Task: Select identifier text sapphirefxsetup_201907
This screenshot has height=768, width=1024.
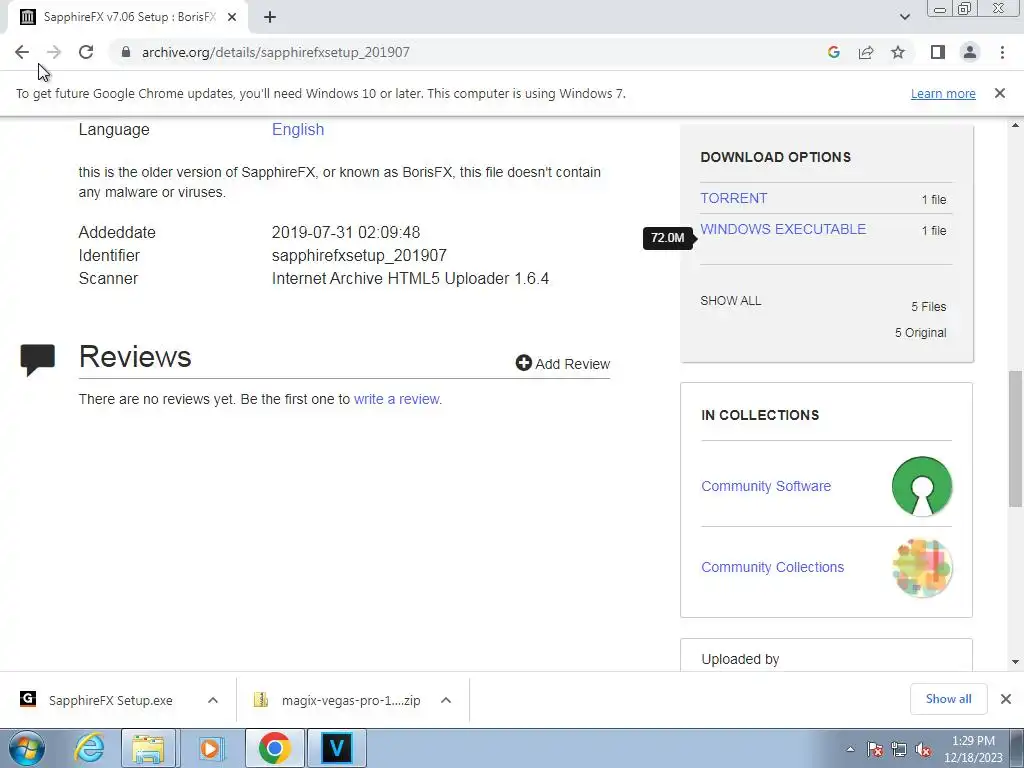Action: pyautogui.click(x=359, y=255)
